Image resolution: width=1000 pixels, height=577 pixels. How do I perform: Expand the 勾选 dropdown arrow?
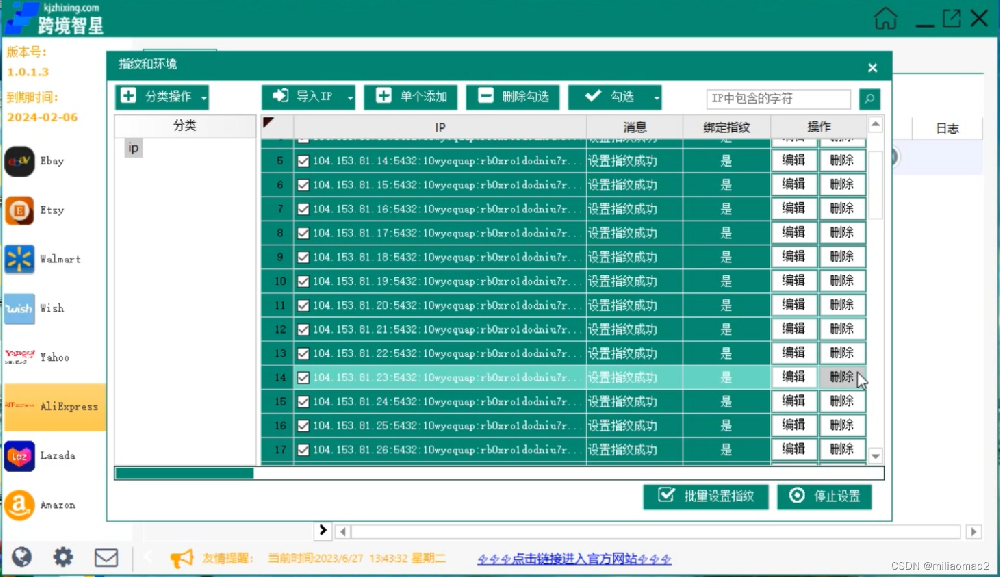click(656, 97)
